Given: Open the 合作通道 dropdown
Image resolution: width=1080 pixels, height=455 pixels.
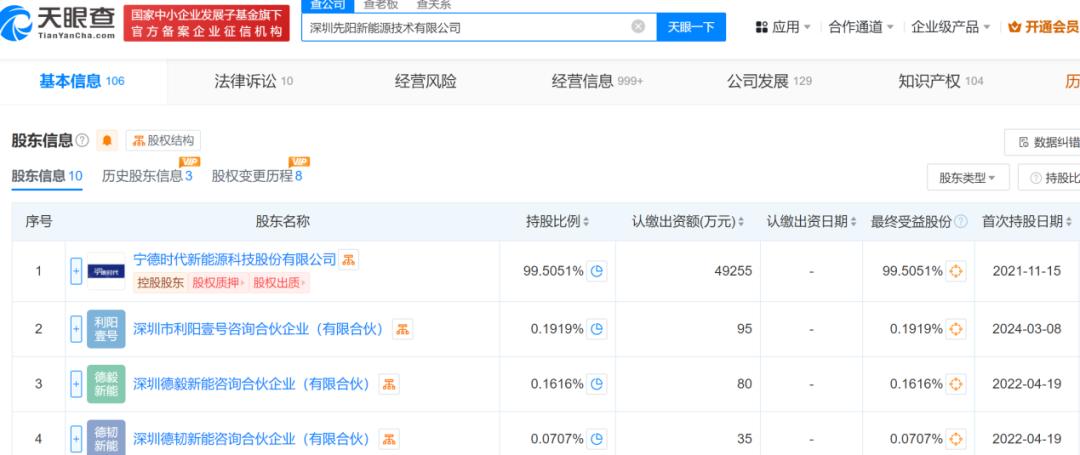Looking at the screenshot, I should 861,27.
